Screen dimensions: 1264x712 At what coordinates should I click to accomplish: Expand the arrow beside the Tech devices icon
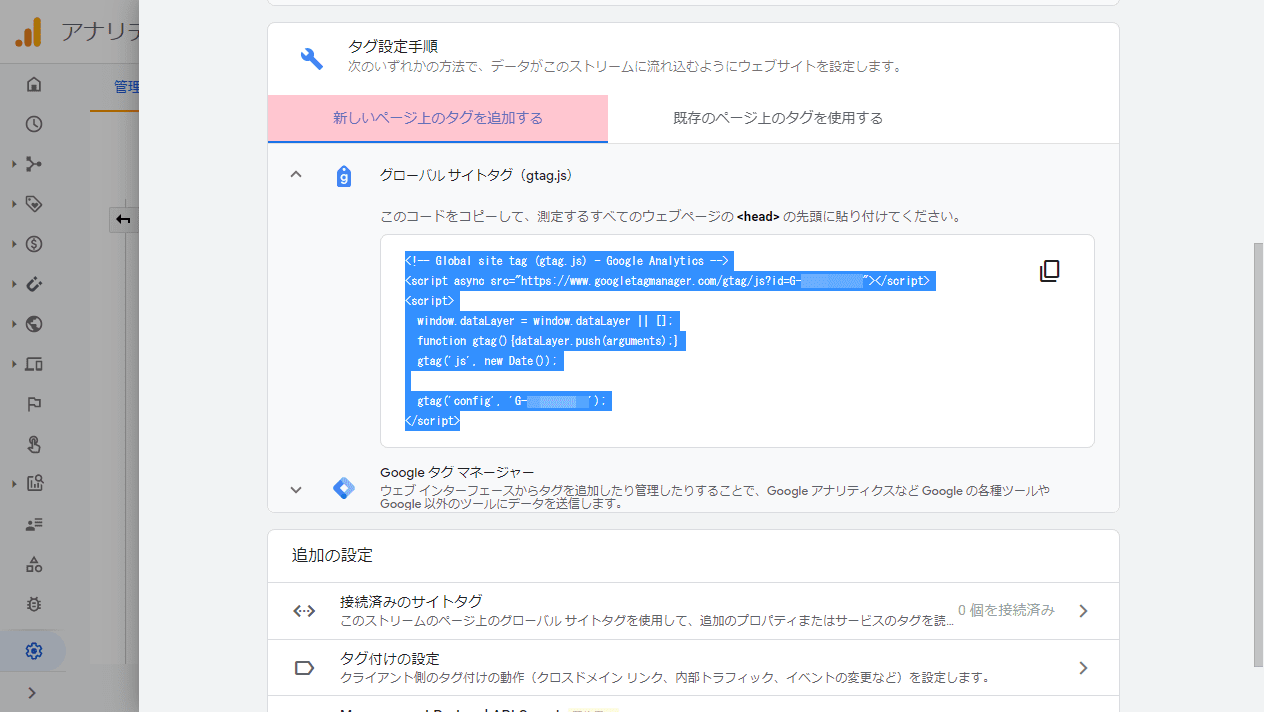click(x=14, y=364)
